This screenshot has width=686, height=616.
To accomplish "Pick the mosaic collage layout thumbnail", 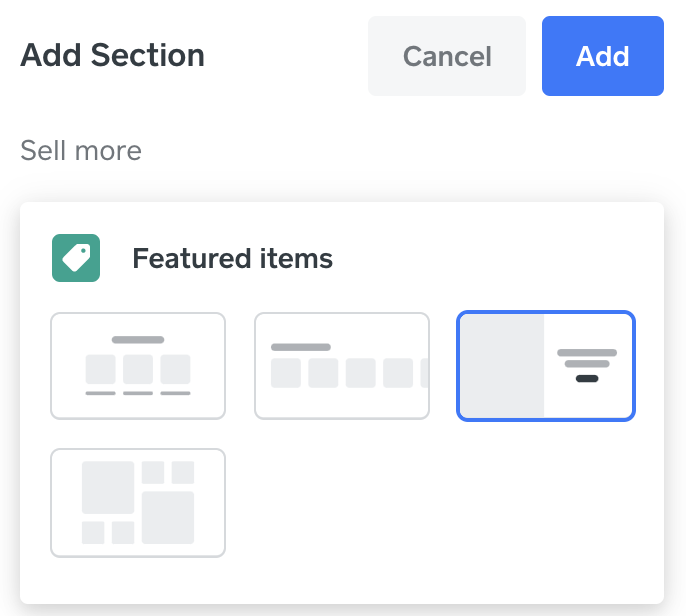I will (138, 502).
